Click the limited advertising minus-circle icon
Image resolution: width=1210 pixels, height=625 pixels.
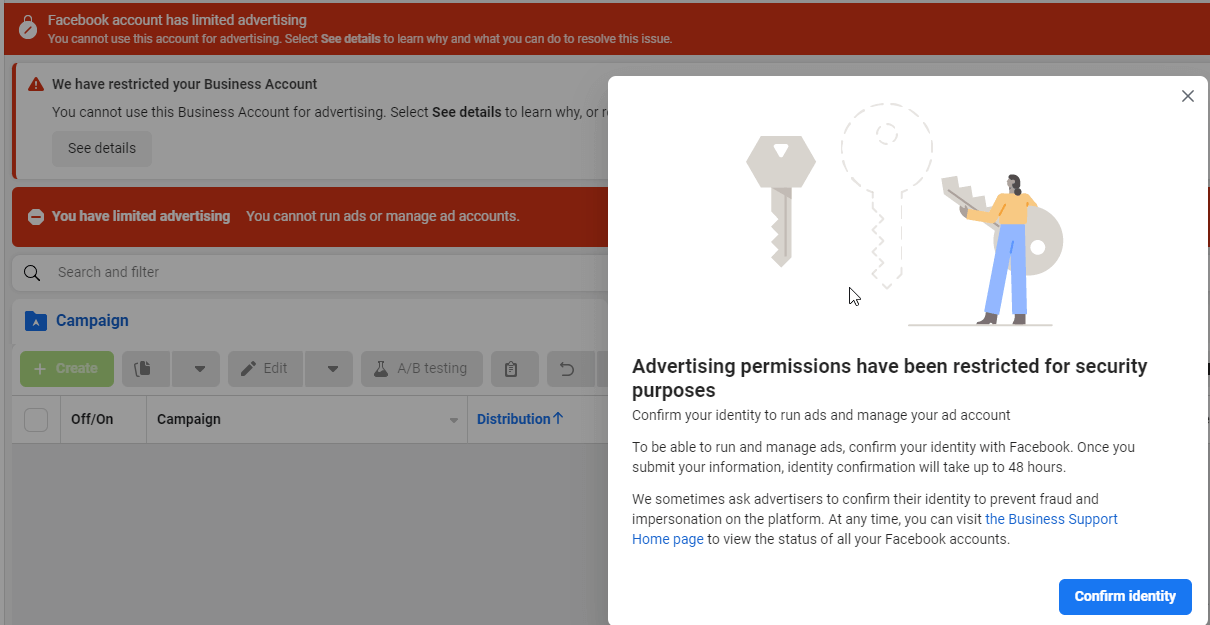click(35, 216)
